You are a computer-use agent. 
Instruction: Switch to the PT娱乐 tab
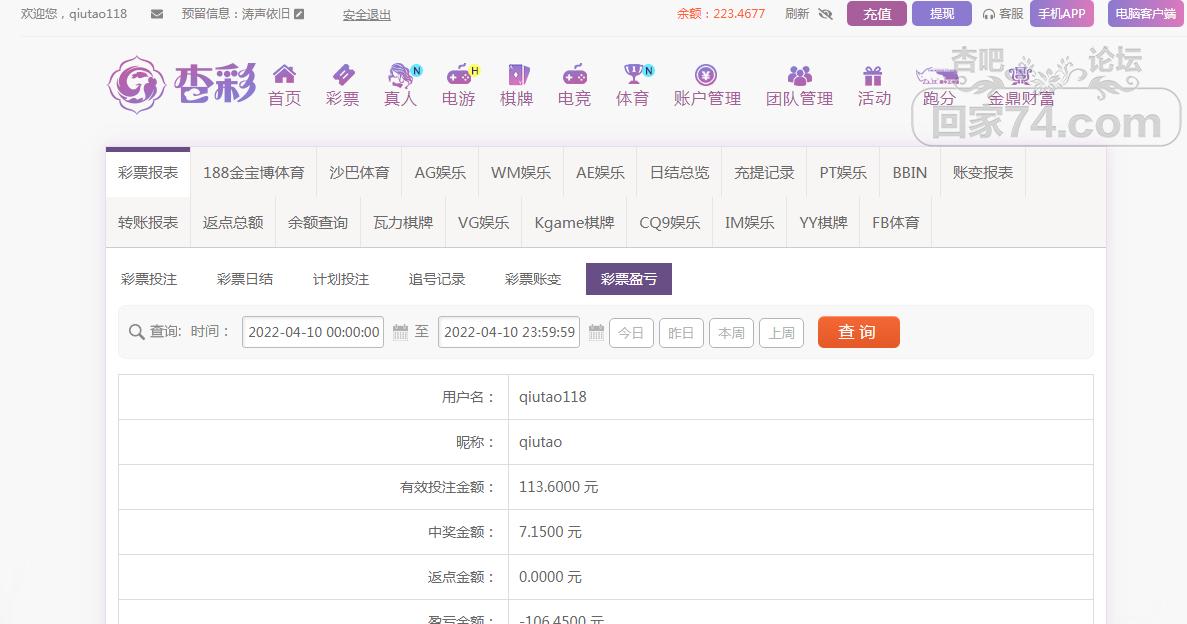click(843, 173)
